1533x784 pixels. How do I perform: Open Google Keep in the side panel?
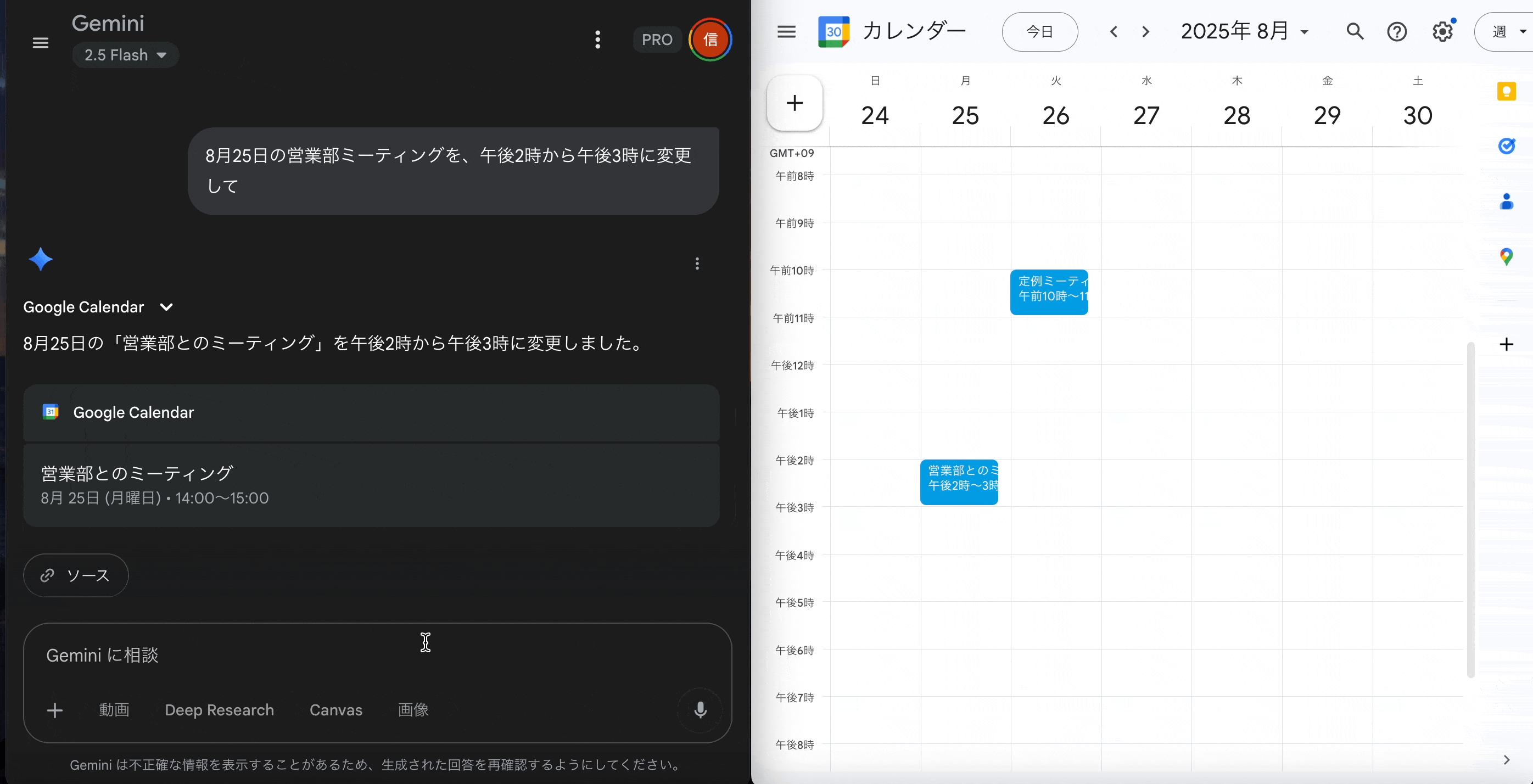point(1506,92)
